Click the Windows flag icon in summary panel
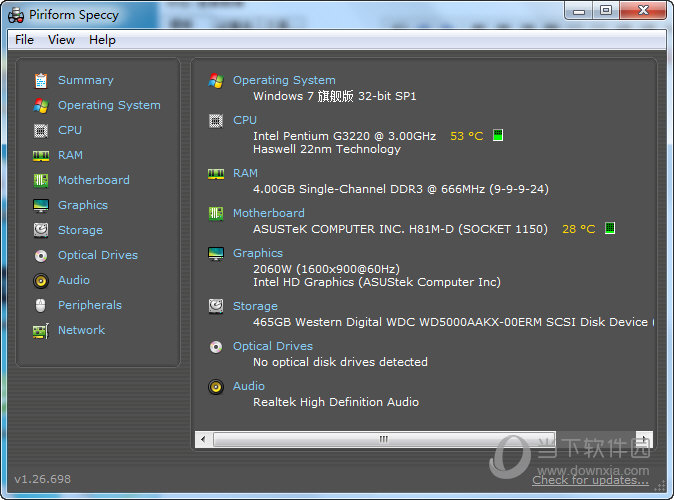Viewport: 674px width, 500px height. point(216,80)
